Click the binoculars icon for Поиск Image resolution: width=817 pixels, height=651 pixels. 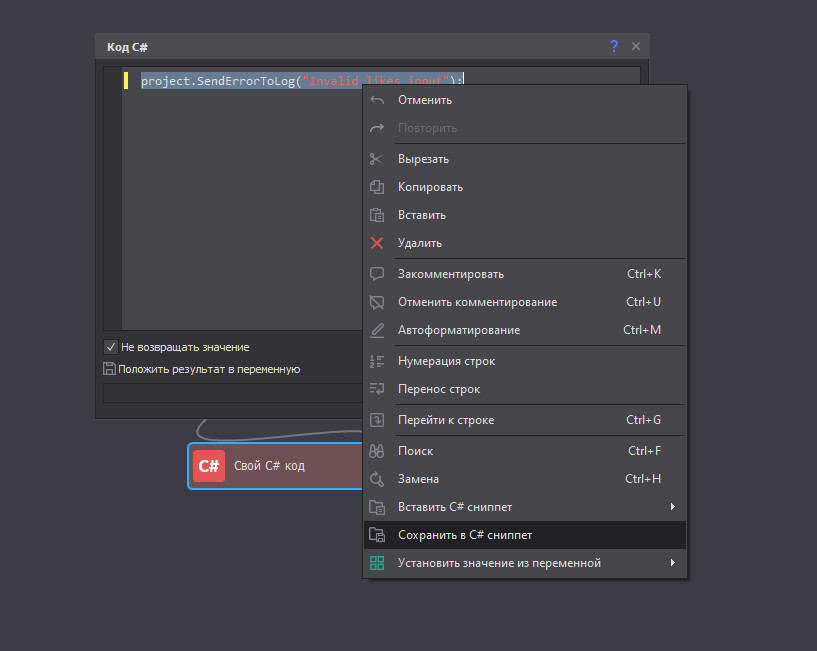[377, 451]
